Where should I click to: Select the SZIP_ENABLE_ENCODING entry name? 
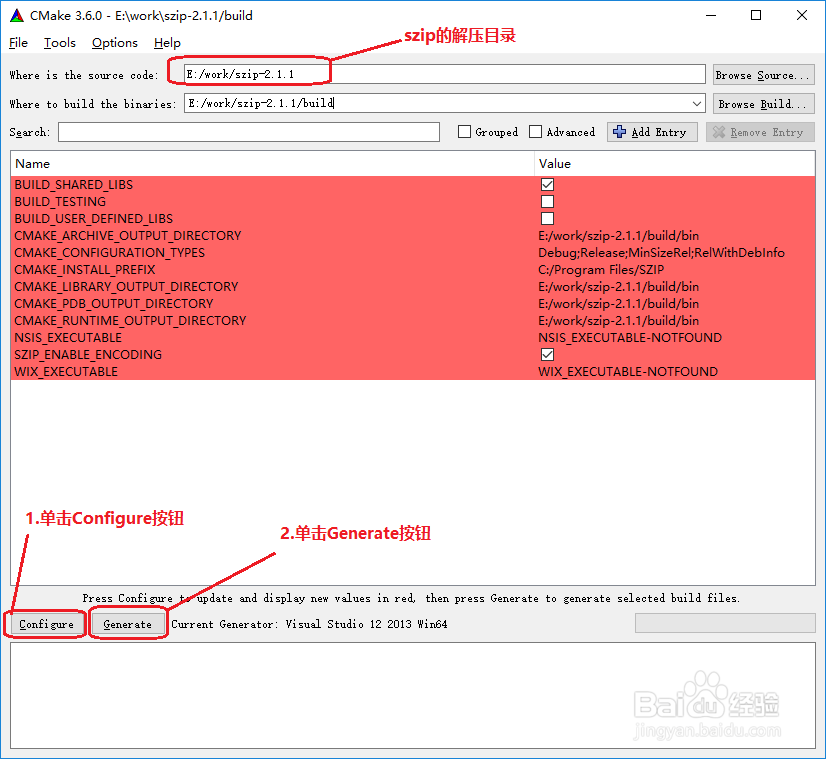[88, 354]
